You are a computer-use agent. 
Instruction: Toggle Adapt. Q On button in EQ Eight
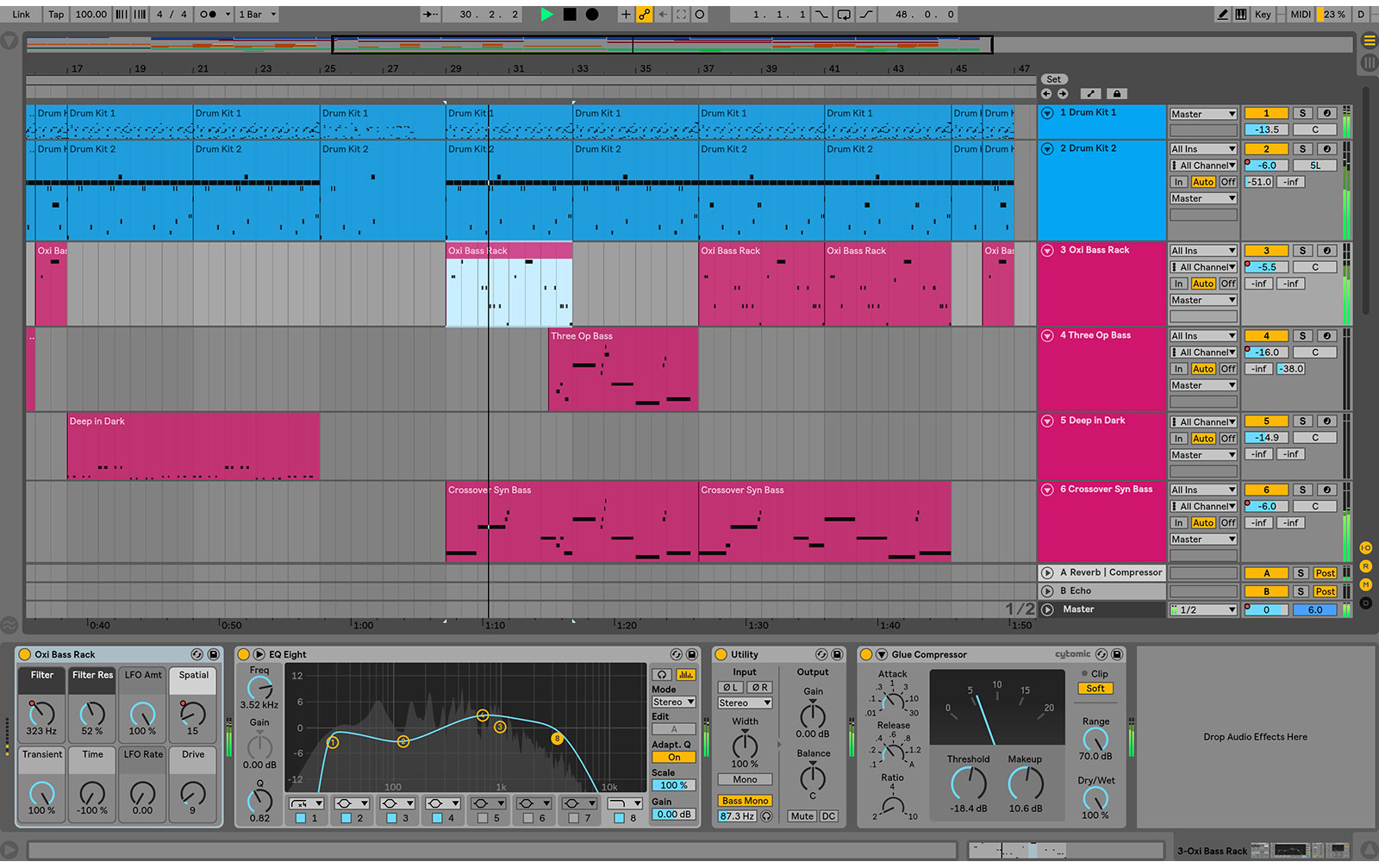tap(674, 758)
